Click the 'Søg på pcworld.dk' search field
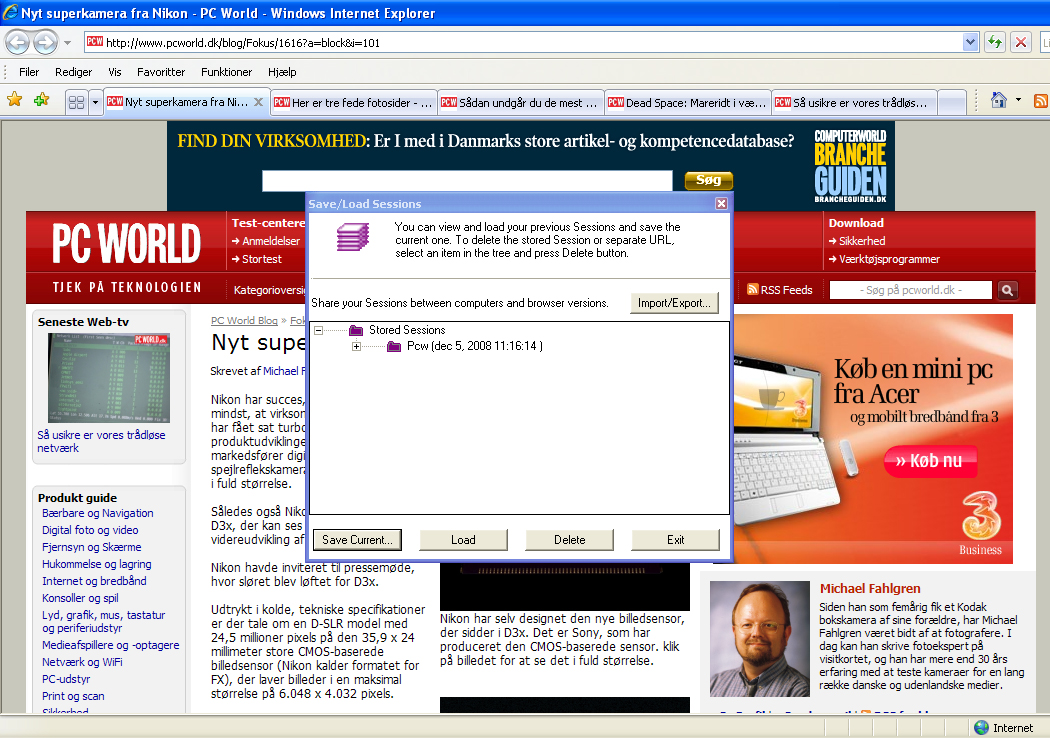This screenshot has width=1050, height=738. pos(911,290)
